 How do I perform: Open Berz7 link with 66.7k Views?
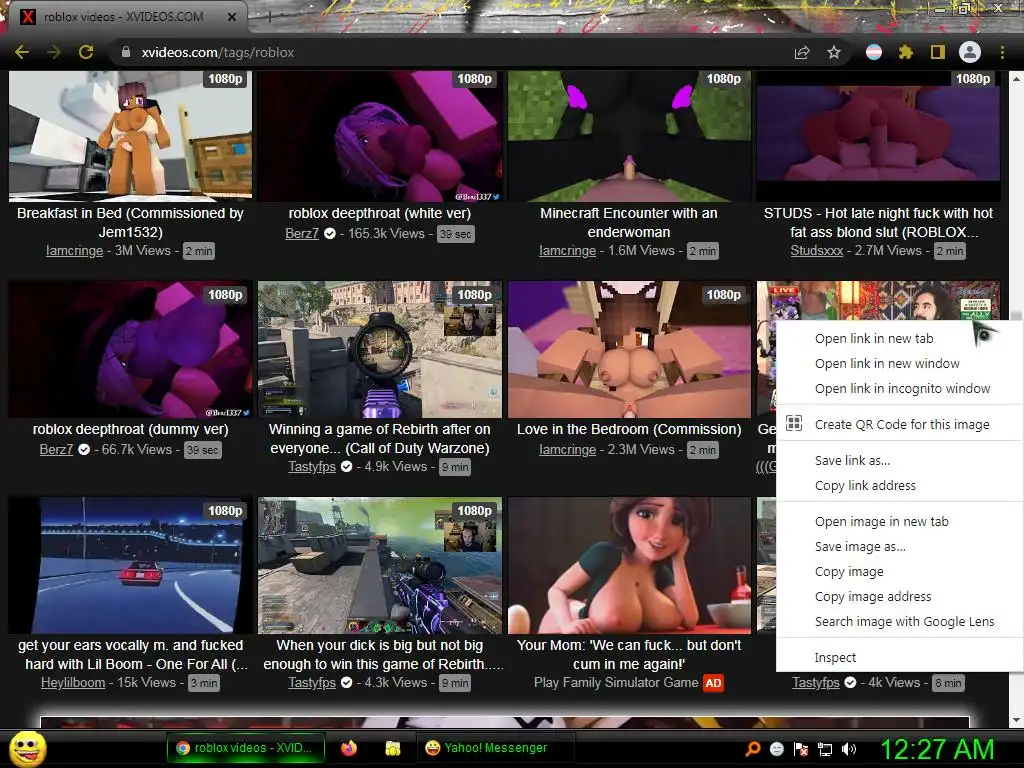[x=56, y=449]
